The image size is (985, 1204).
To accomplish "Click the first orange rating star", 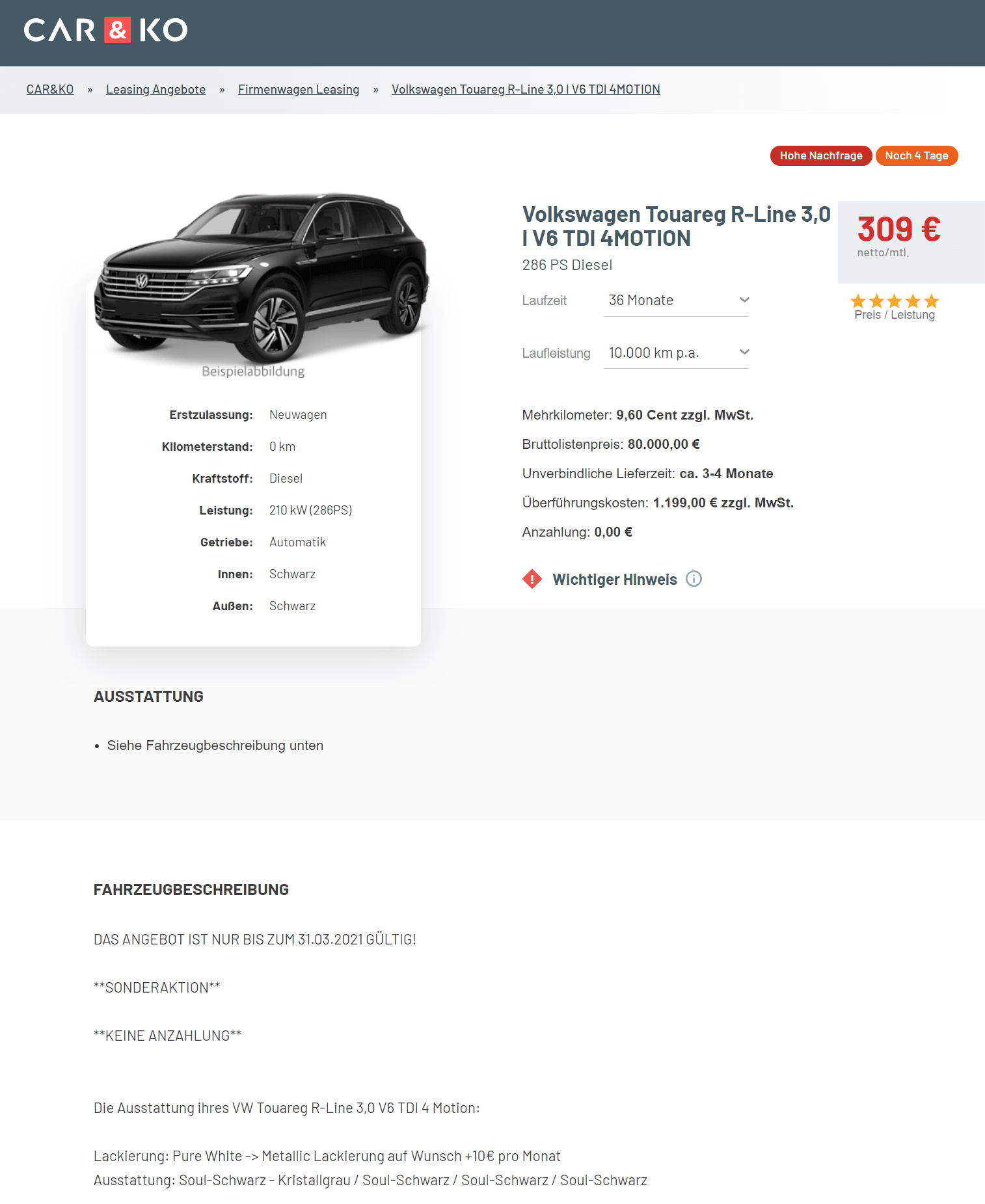I will 858,301.
